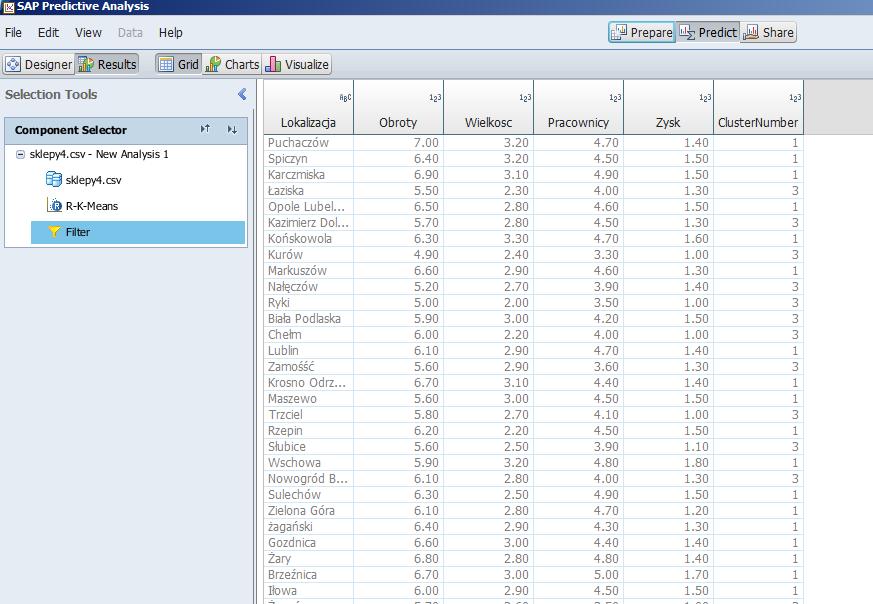Select sklepy4.csv - New Analysis 1 tree label
Image resolution: width=873 pixels, height=604 pixels.
(99, 154)
